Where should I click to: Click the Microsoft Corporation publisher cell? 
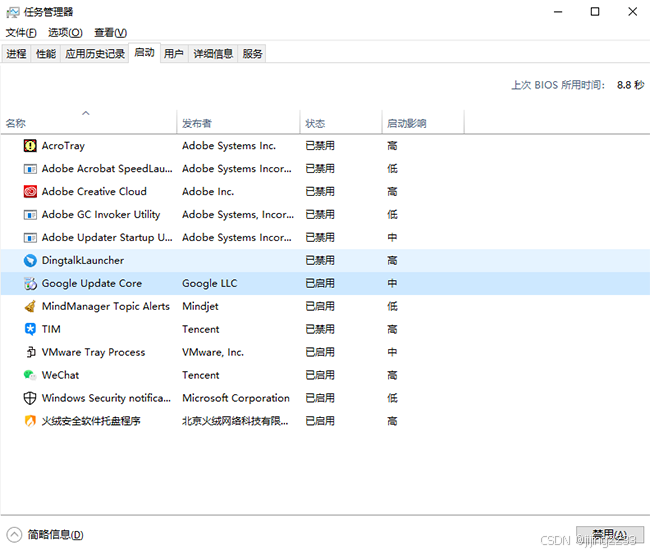(x=236, y=398)
